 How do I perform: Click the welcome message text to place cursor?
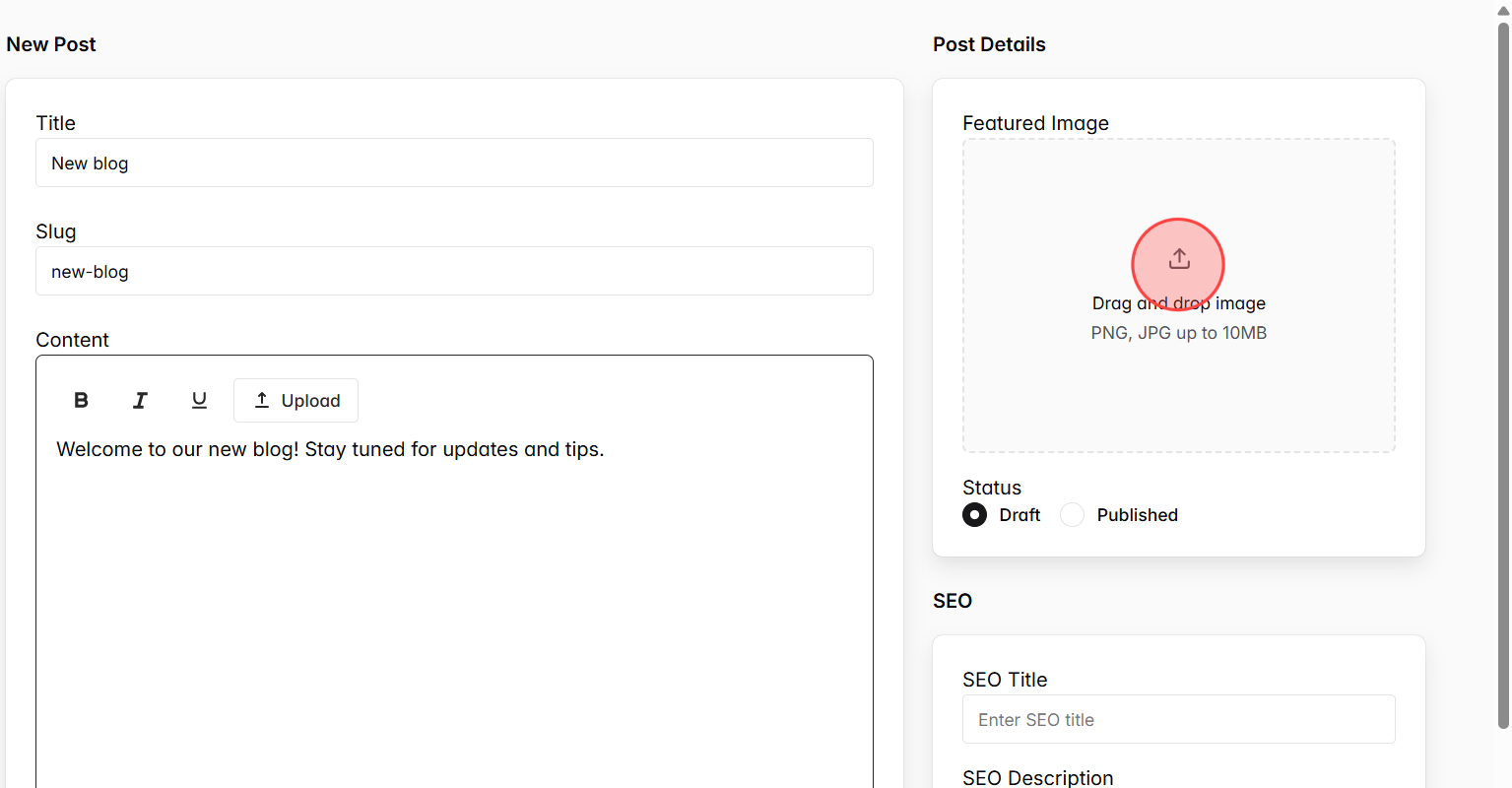click(330, 448)
